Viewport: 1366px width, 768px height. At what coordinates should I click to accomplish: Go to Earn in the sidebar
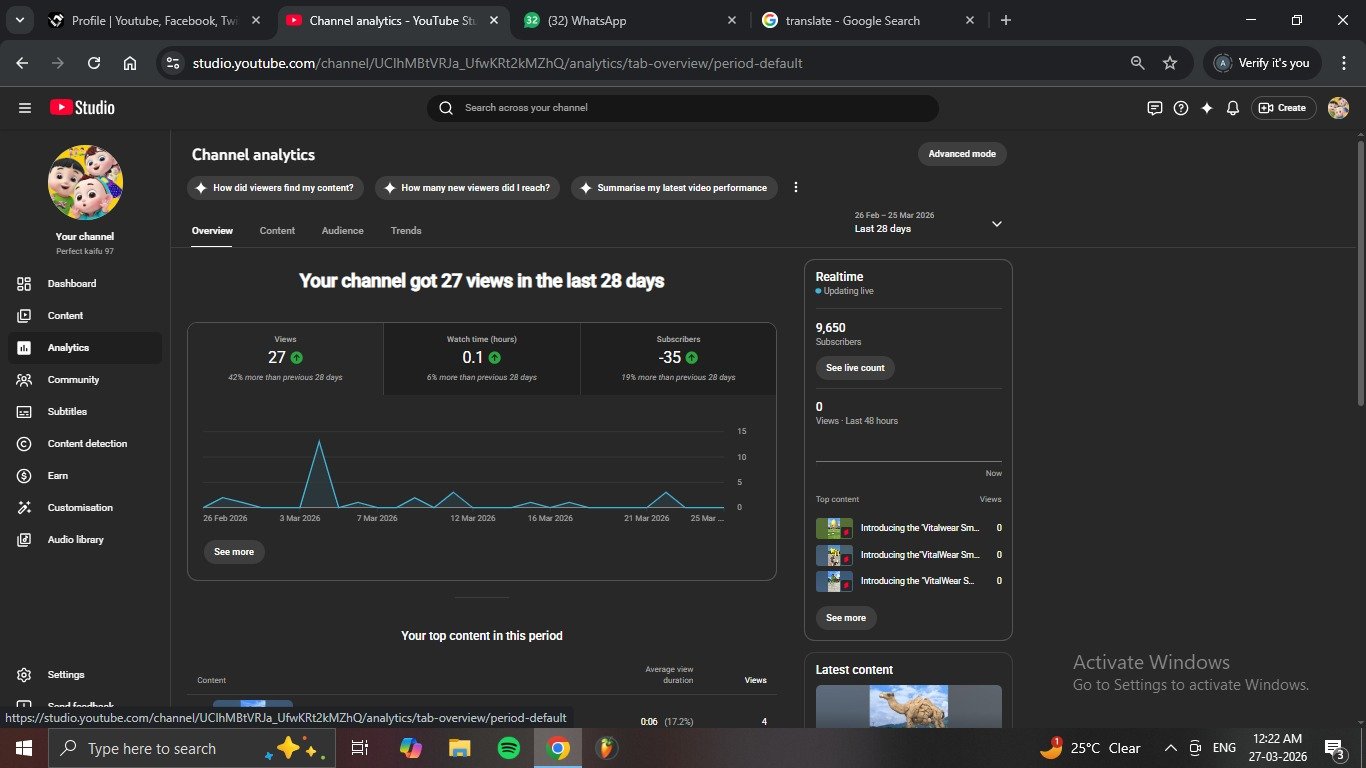point(58,476)
